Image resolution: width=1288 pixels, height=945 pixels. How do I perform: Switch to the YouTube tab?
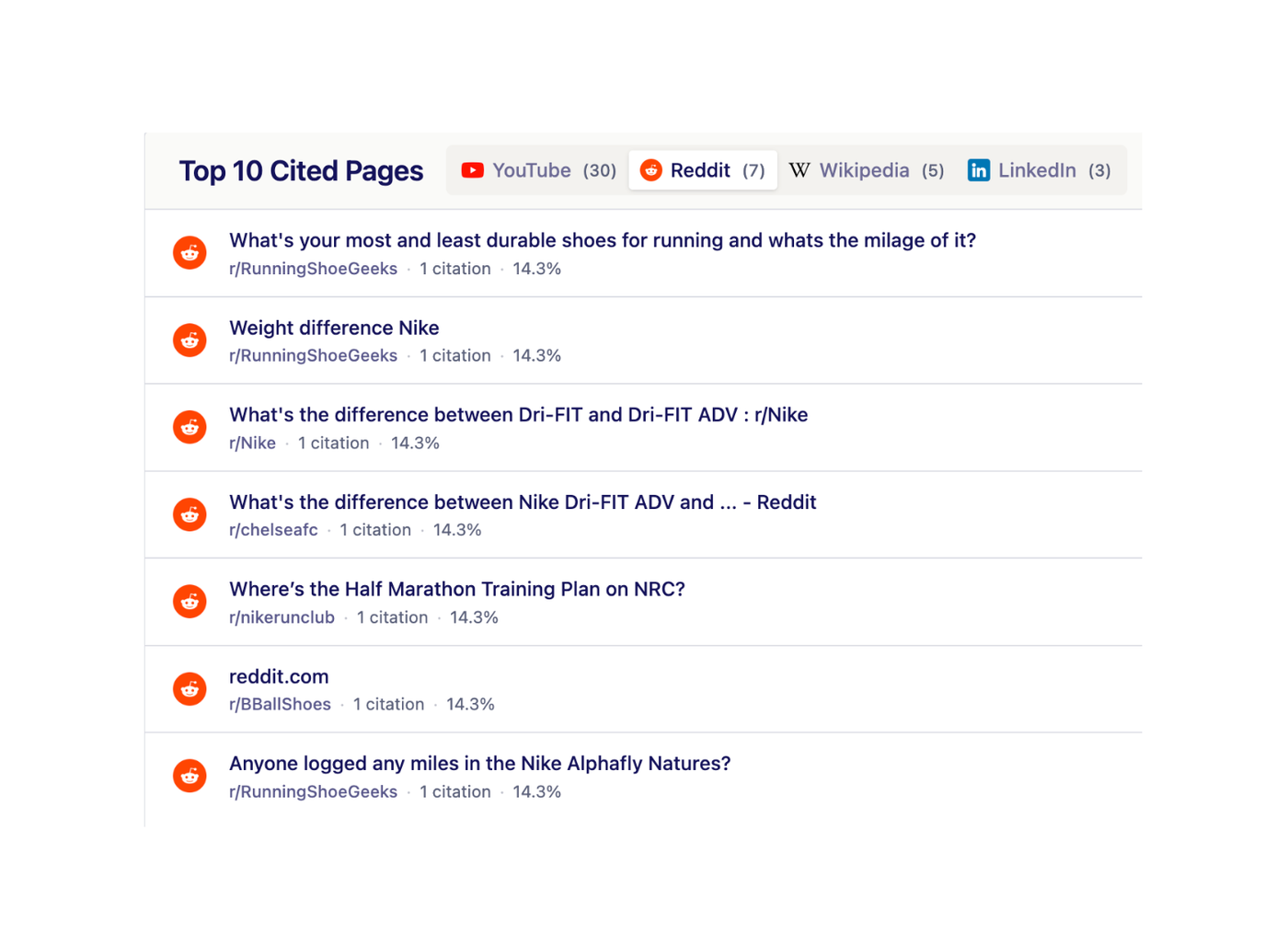click(538, 170)
